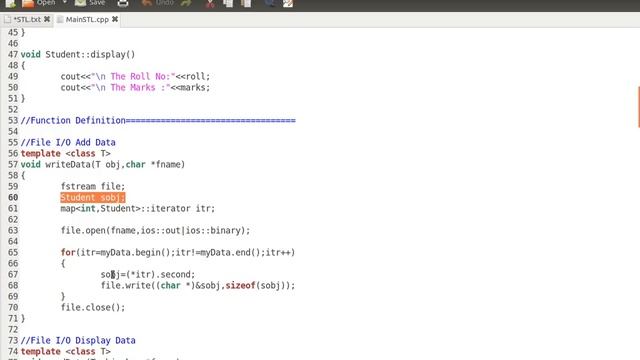The height and width of the screenshot is (360, 640).
Task: Expand the Open recent files dropdown arrow
Action: (x=65, y=3)
